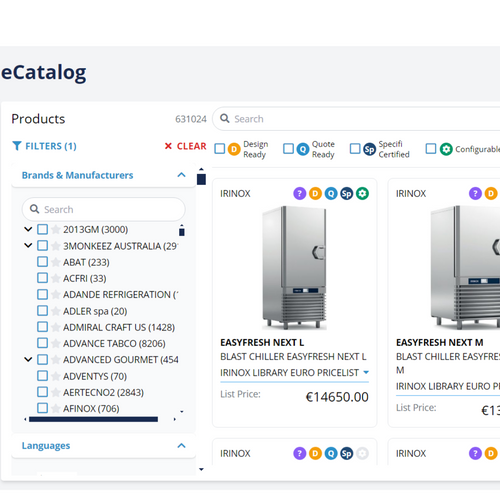Viewport: 500px width, 500px height.
Task: Check the AFINOX (706) checkbox
Action: [x=42, y=408]
